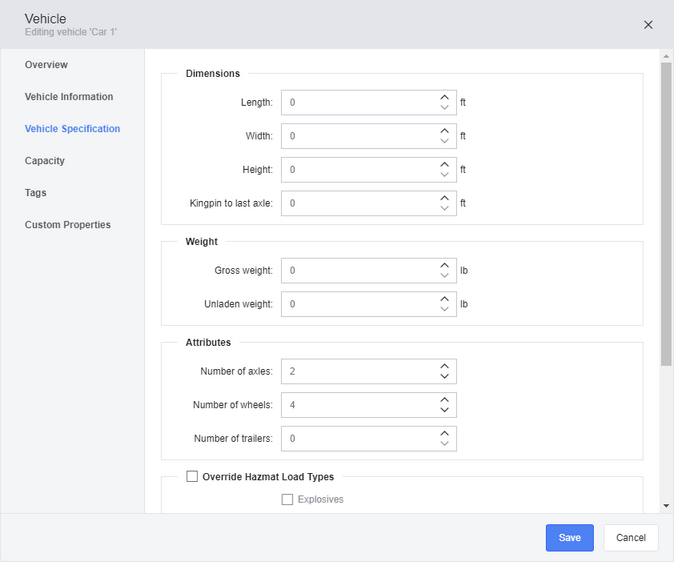Decrement the Number of wheels
This screenshot has width=674, height=562.
[444, 410]
